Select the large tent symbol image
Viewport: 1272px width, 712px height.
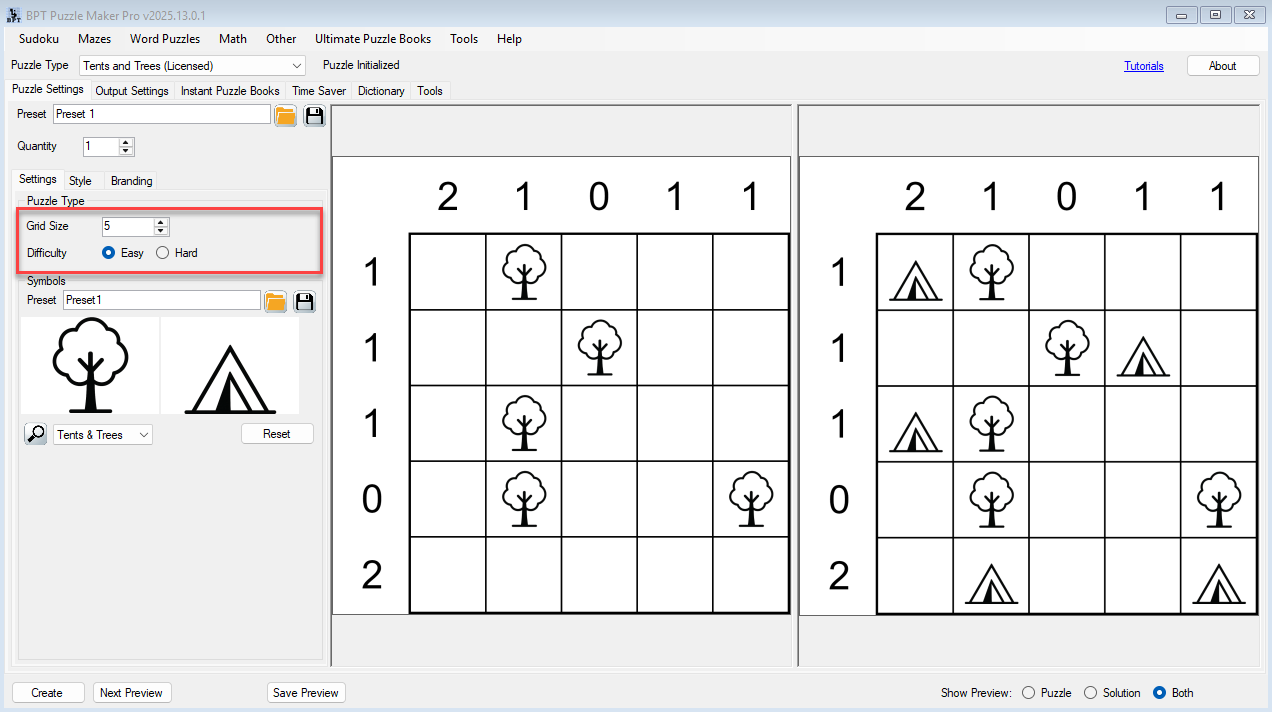[x=230, y=365]
